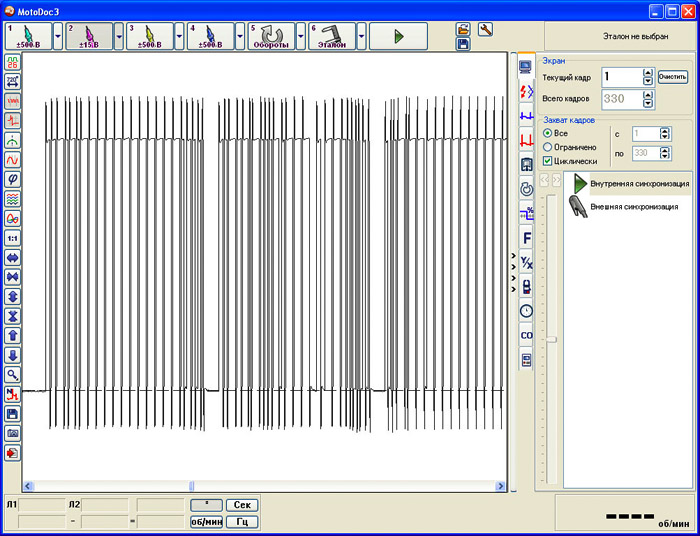700x536 pixels.
Task: Open dropdown arrow next to channel 2
Action: click(x=119, y=36)
